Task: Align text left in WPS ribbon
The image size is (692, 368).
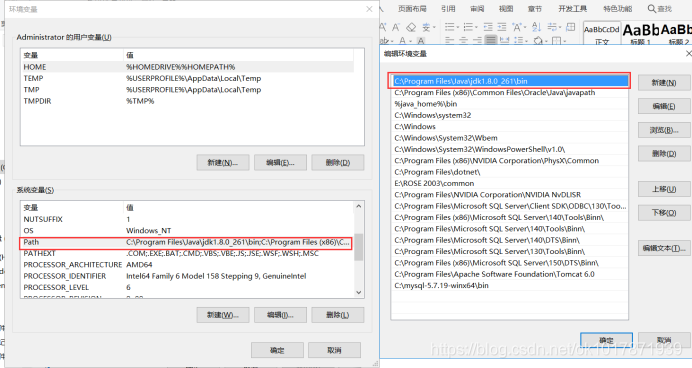Action: point(449,40)
